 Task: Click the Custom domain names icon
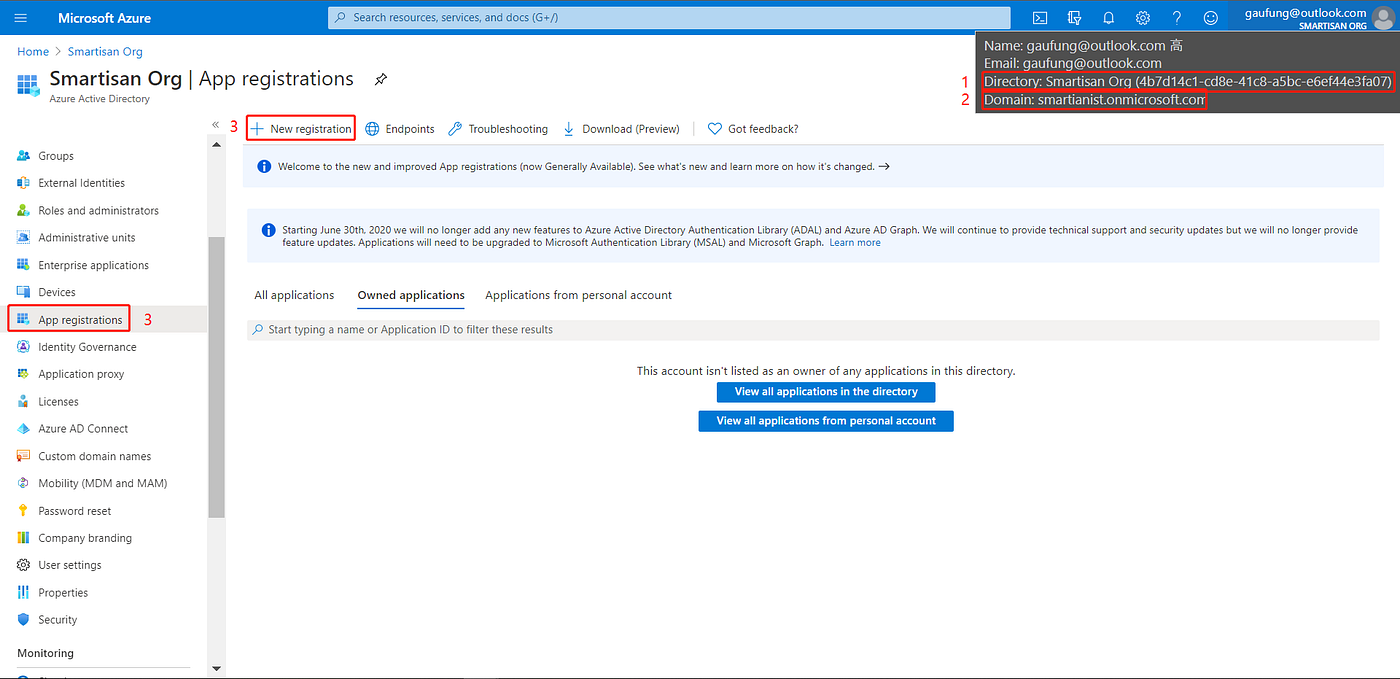23,456
